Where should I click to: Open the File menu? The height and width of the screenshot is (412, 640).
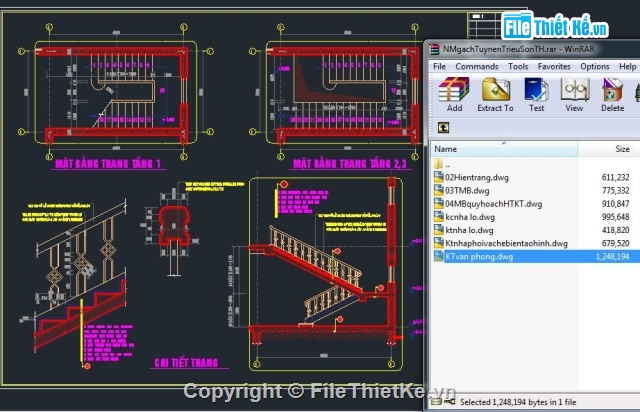(439, 66)
